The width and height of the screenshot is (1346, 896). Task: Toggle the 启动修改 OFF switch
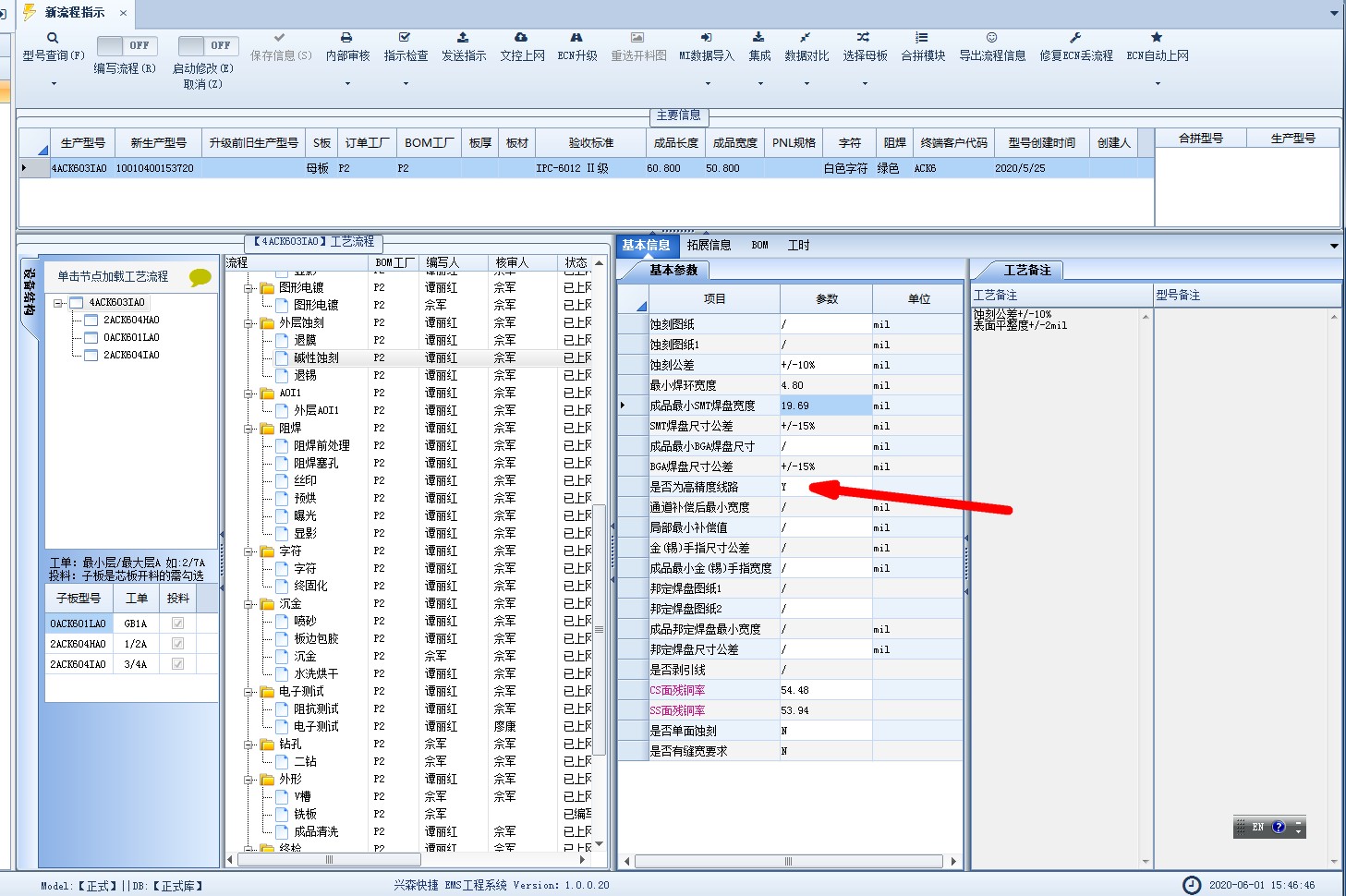[208, 45]
